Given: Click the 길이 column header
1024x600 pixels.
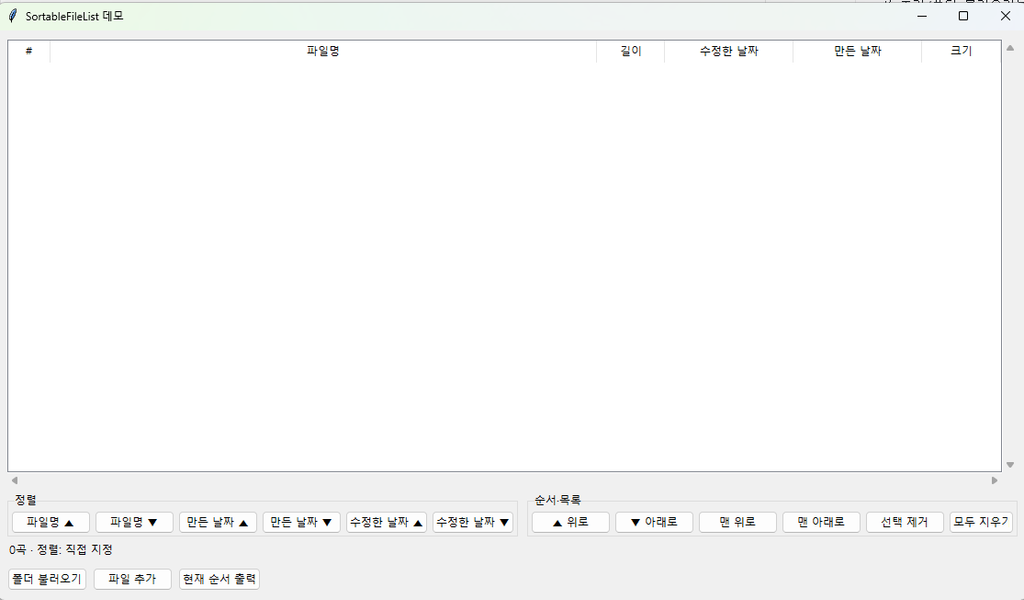Looking at the screenshot, I should click(631, 51).
